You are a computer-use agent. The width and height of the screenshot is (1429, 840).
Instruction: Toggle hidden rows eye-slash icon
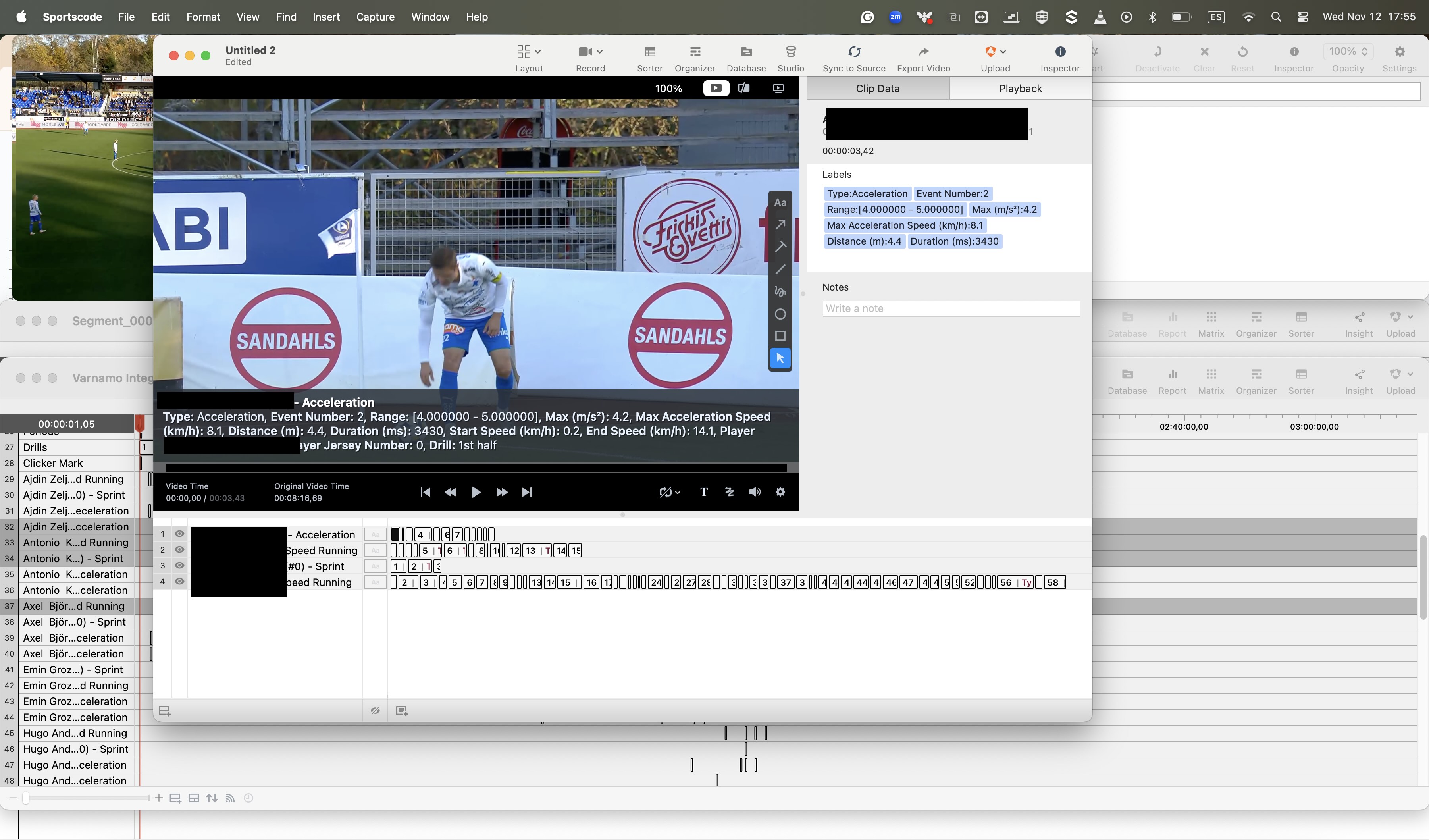coord(375,711)
